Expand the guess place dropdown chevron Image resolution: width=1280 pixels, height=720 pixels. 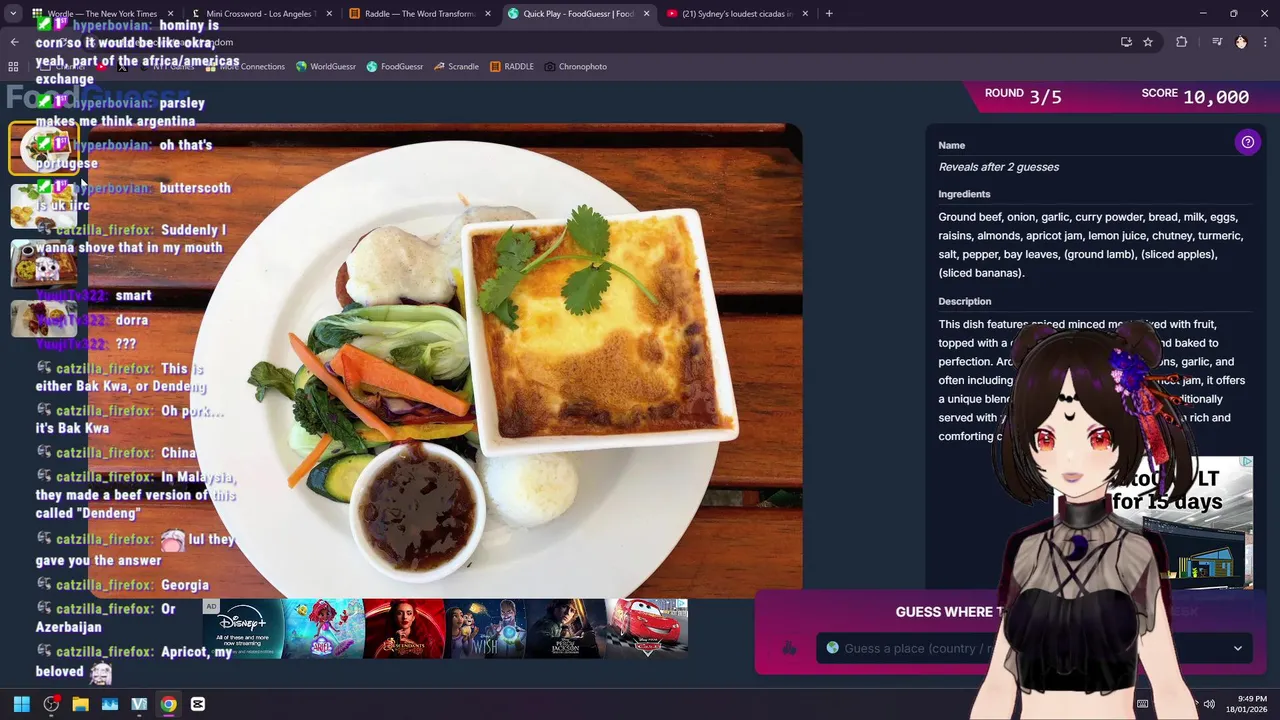coord(1237,648)
